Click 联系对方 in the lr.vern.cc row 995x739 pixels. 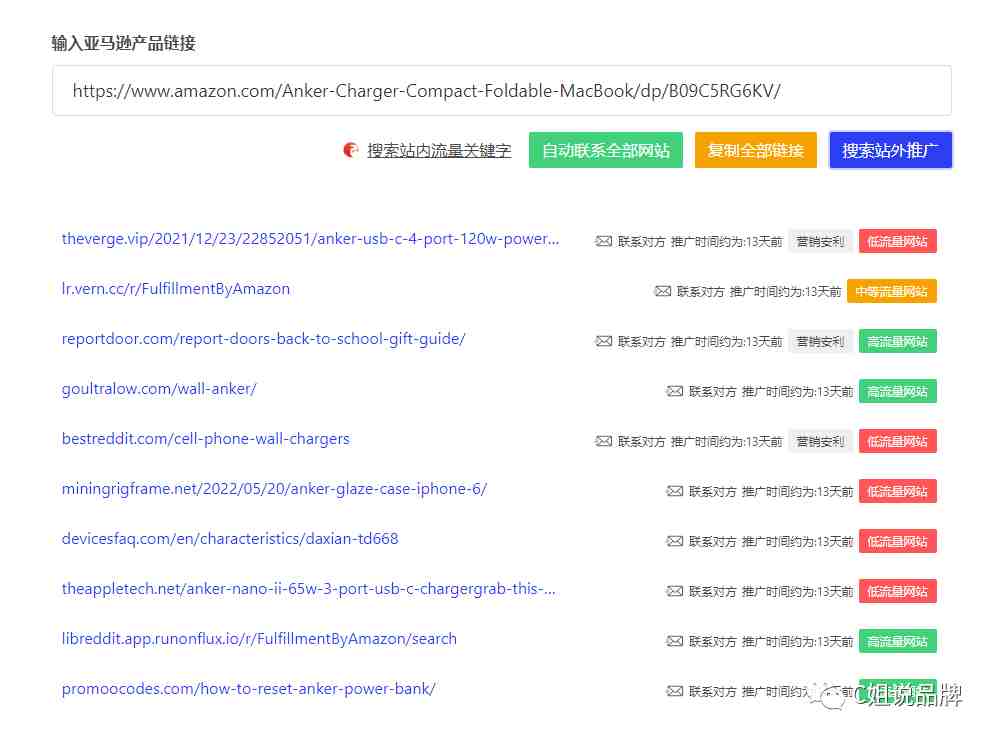tap(701, 292)
